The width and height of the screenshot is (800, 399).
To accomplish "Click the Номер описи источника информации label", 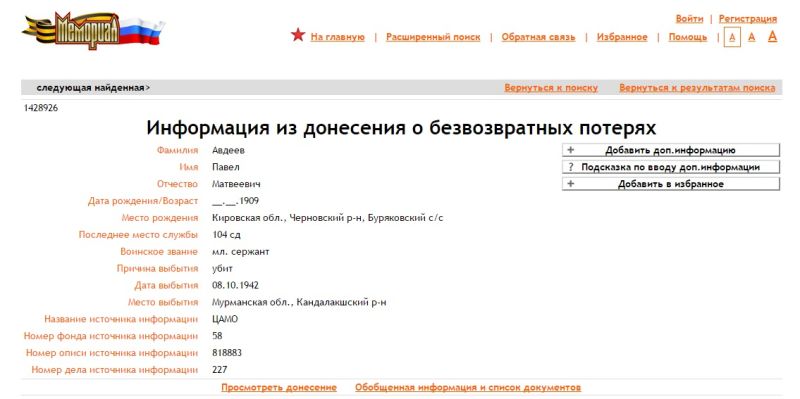I will click(x=112, y=353).
